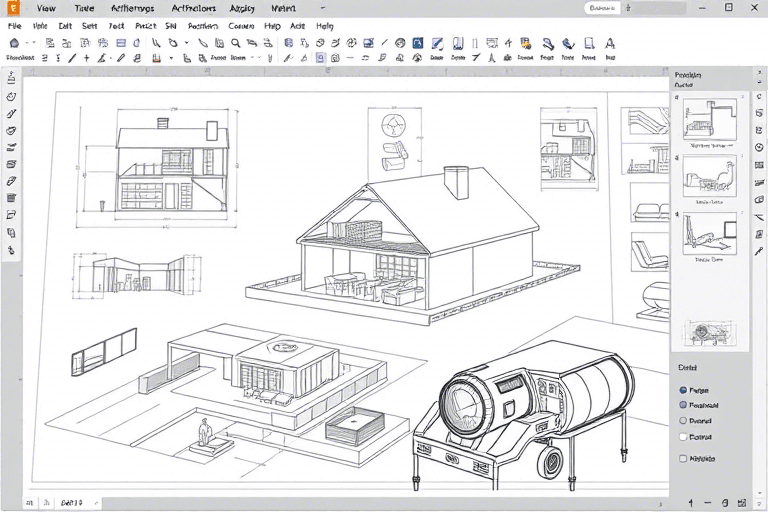The image size is (768, 512).
Task: Click the View tab in the title row
Action: click(45, 8)
